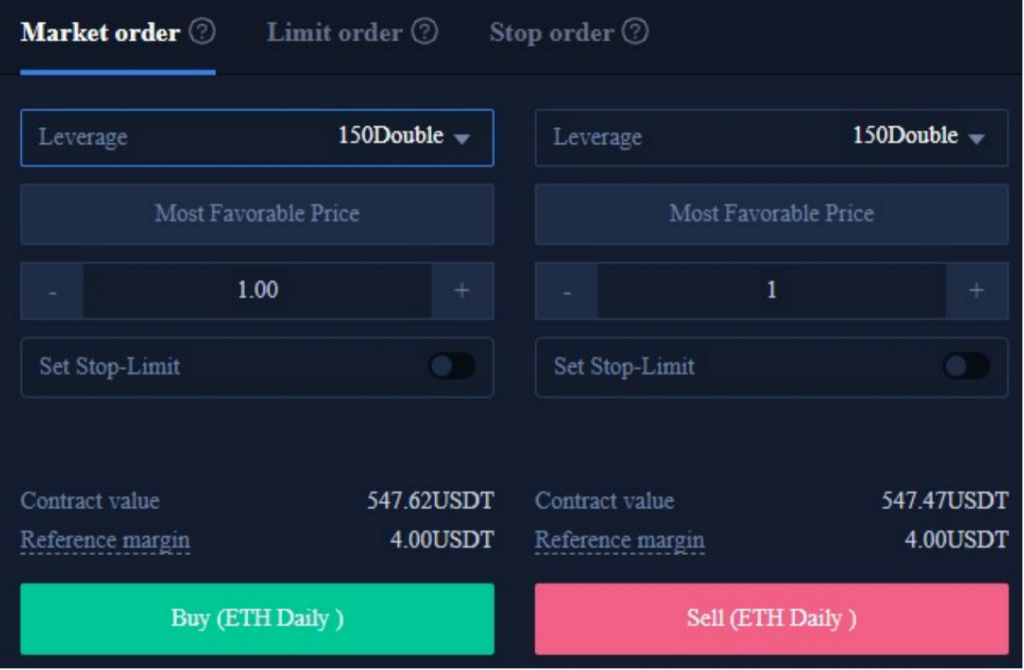Increase sell quantity with plus button
This screenshot has width=1024, height=670.
pos(976,291)
